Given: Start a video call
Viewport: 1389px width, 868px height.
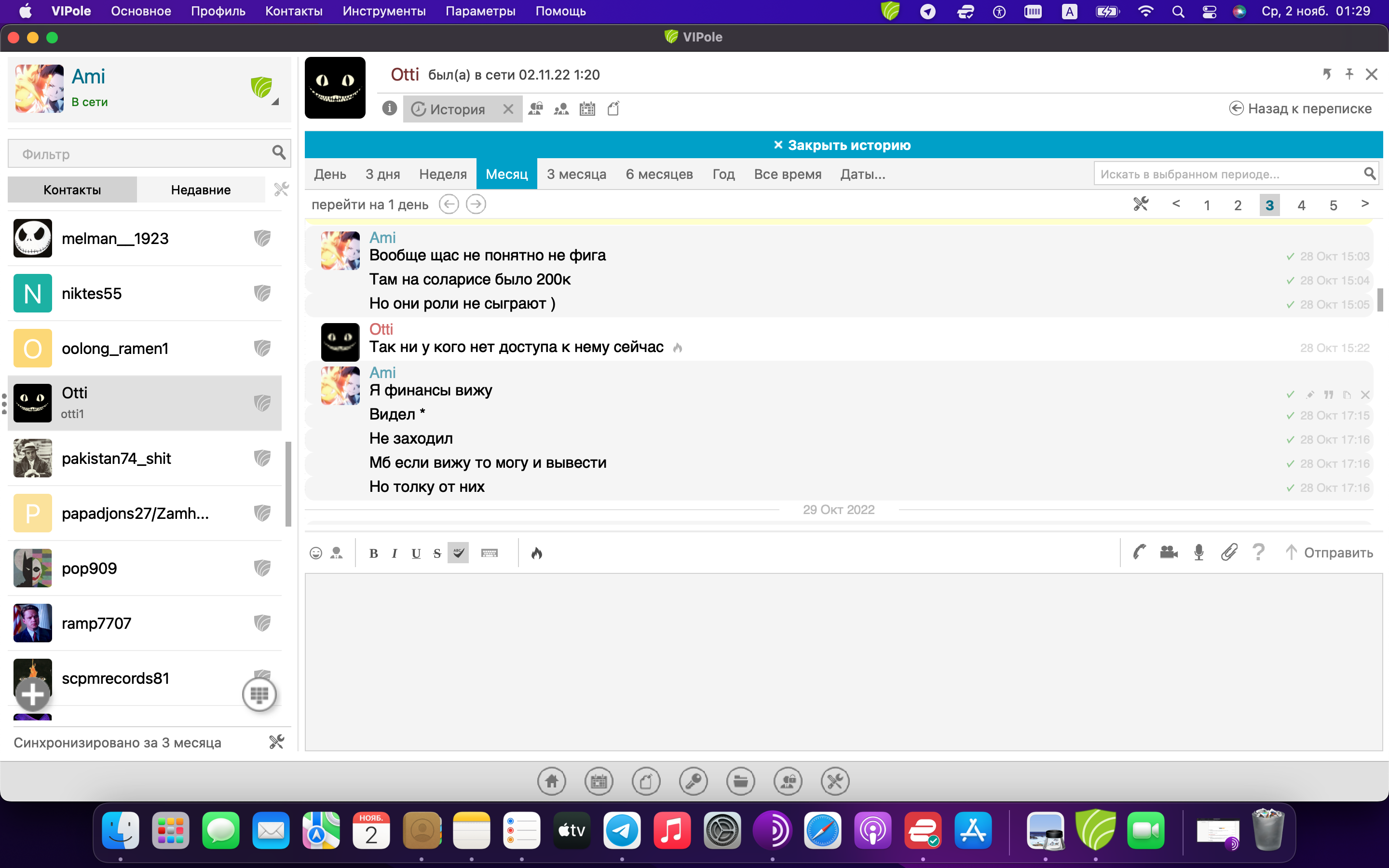Looking at the screenshot, I should coord(1169,552).
